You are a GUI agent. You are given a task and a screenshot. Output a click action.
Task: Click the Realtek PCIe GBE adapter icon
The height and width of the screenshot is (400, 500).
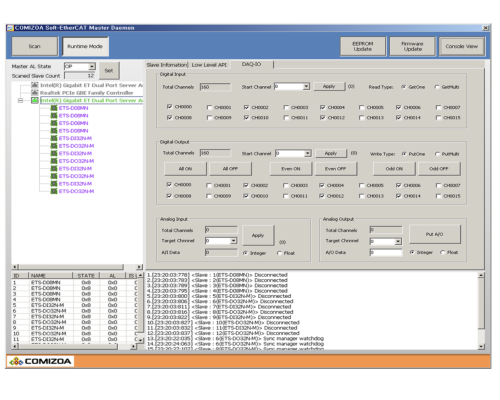pos(35,93)
